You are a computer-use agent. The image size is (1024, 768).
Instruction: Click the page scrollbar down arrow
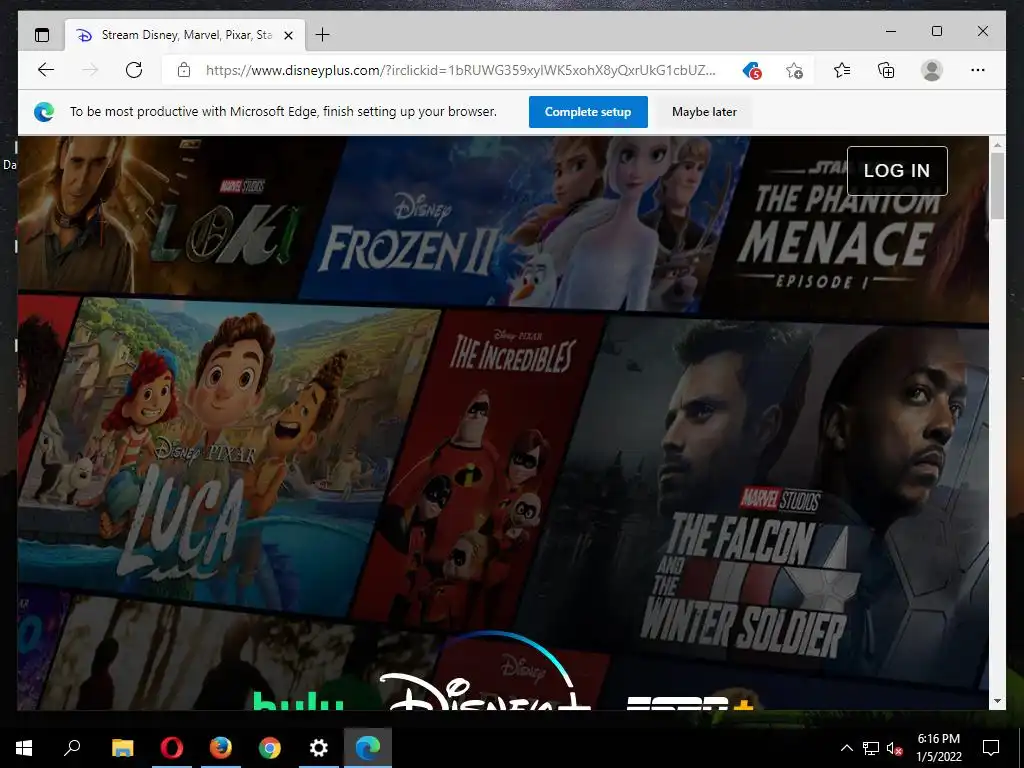pos(997,701)
